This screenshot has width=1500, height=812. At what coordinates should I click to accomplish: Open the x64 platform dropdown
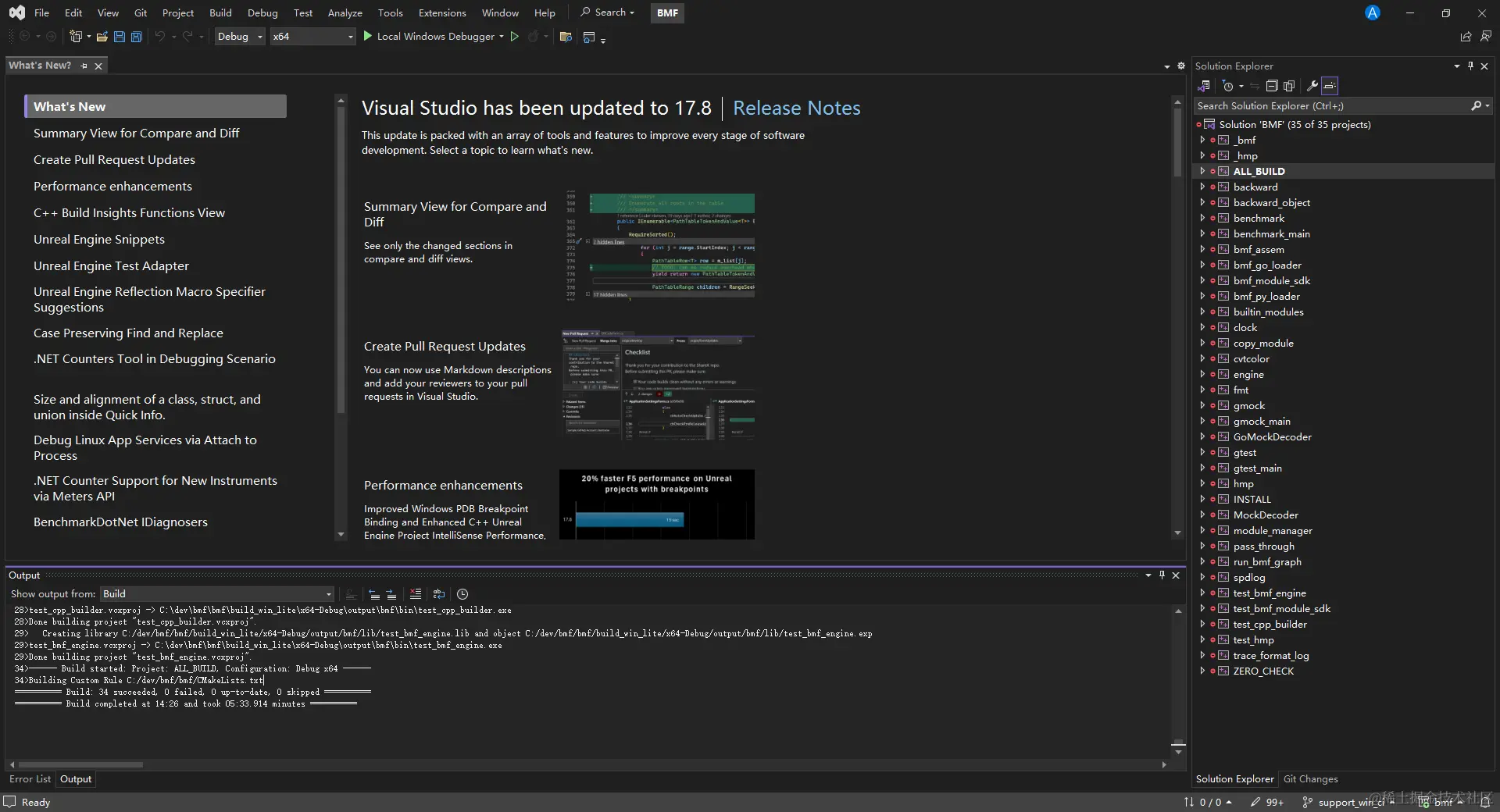(312, 37)
